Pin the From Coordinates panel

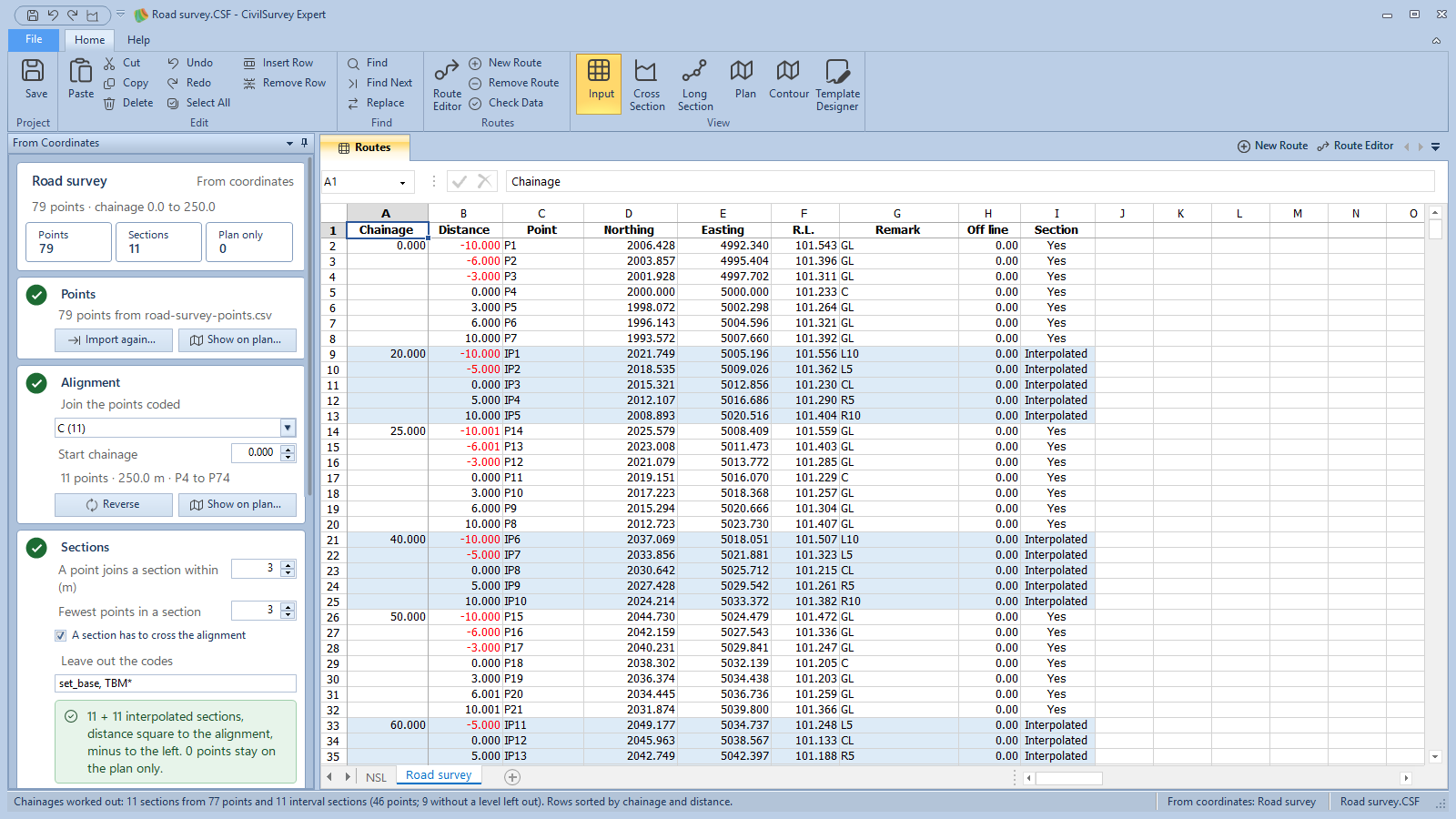[x=305, y=143]
